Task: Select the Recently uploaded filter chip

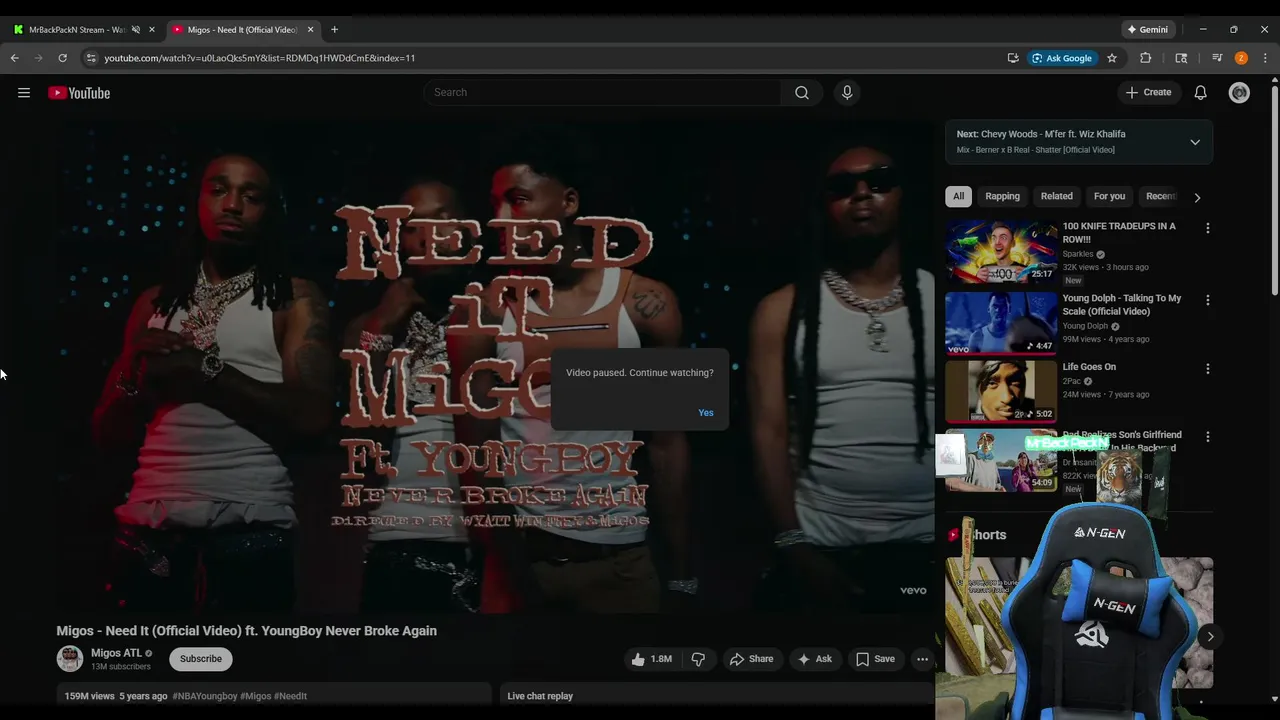Action: pyautogui.click(x=1160, y=196)
